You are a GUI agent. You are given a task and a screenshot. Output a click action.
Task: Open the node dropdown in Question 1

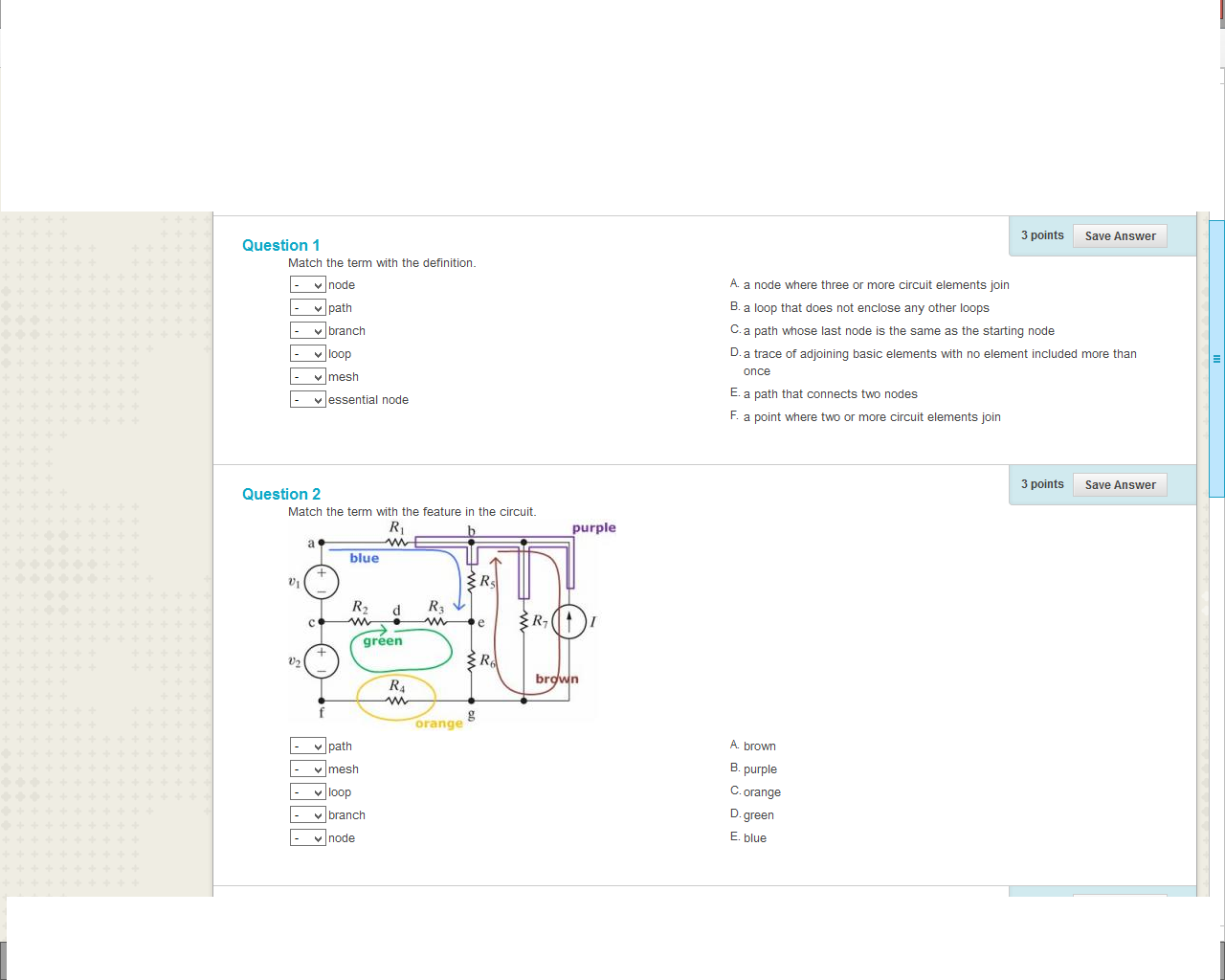pos(306,284)
